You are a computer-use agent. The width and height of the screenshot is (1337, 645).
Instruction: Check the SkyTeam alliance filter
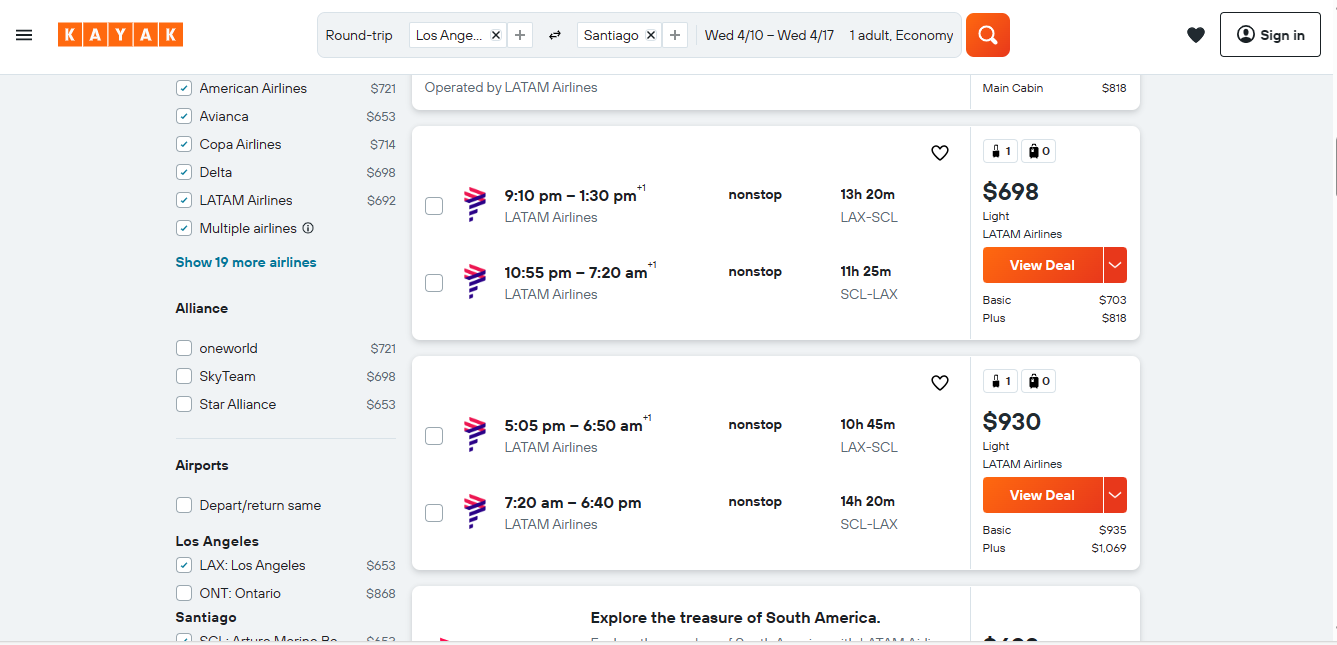(184, 376)
